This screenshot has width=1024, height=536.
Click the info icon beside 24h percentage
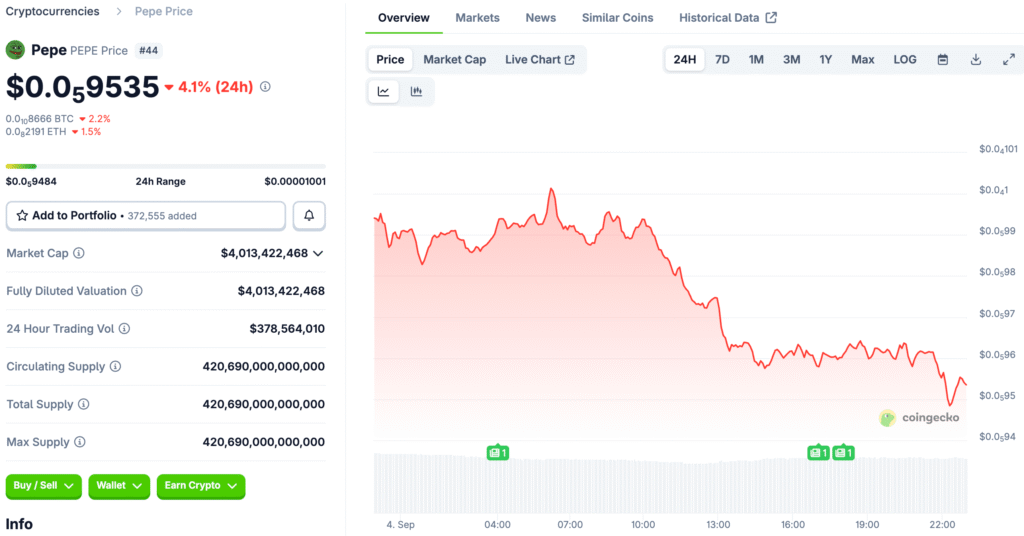[265, 86]
